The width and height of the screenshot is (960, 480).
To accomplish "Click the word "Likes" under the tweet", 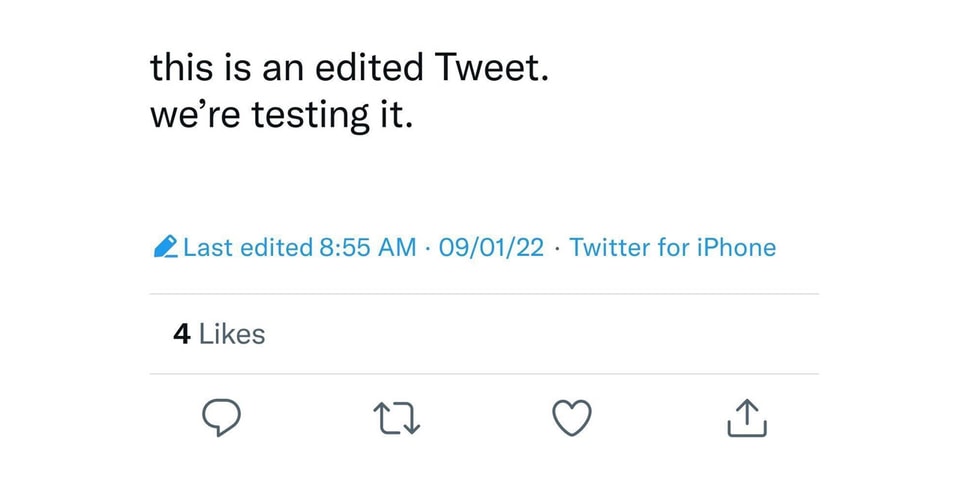I will 232,334.
